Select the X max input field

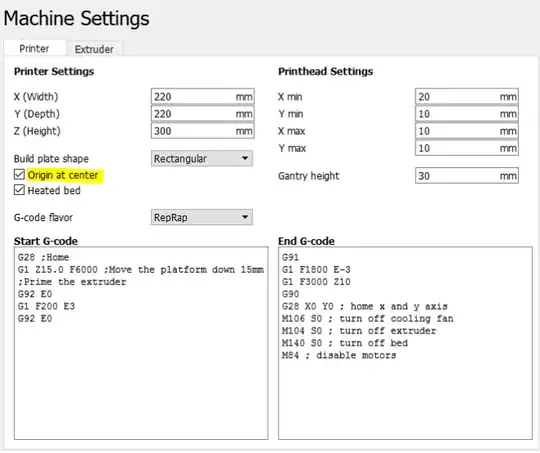tap(467, 131)
